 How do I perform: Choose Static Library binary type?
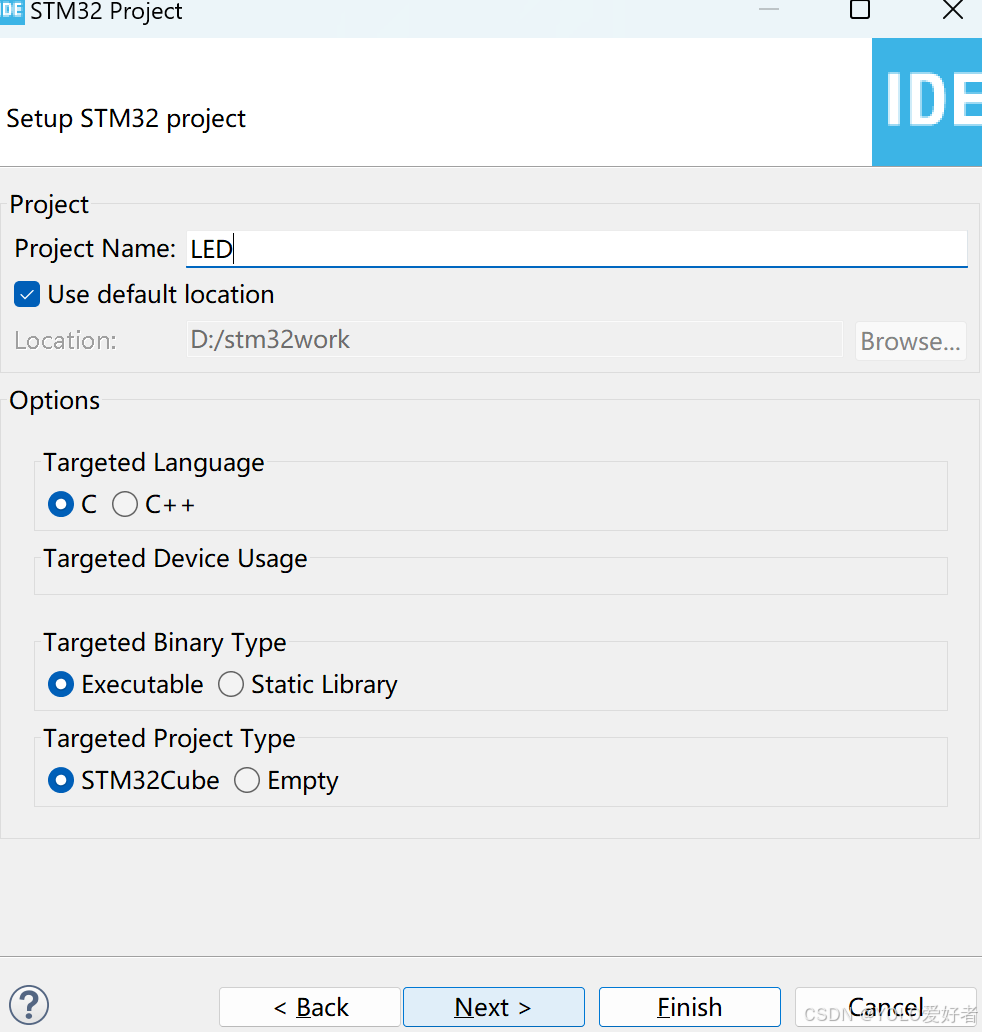(x=231, y=684)
